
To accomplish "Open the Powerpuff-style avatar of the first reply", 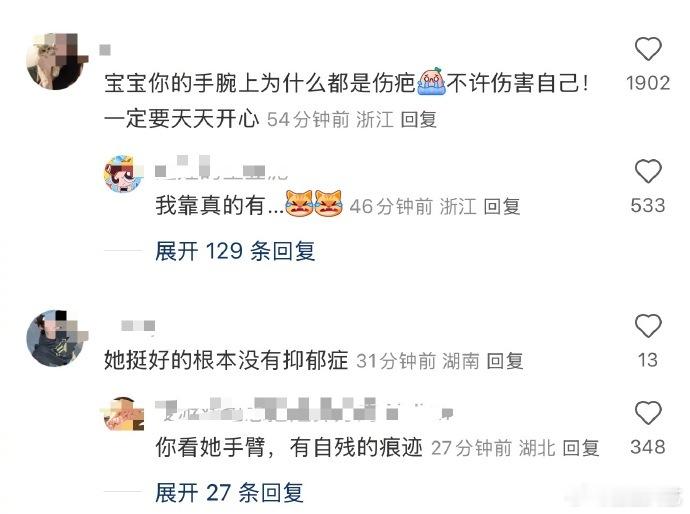I will click(x=124, y=174).
